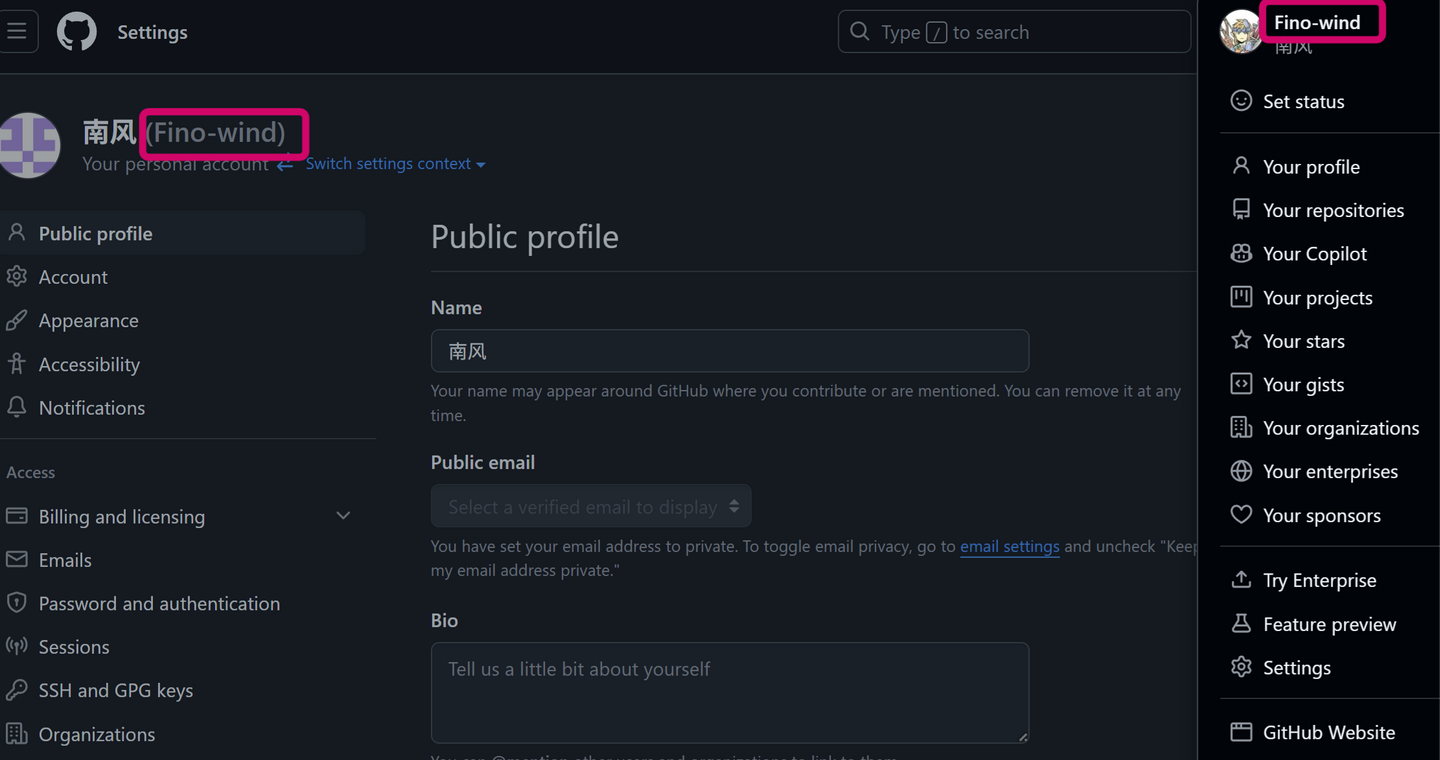Click the Fino-wind username in the user menu

point(1317,22)
